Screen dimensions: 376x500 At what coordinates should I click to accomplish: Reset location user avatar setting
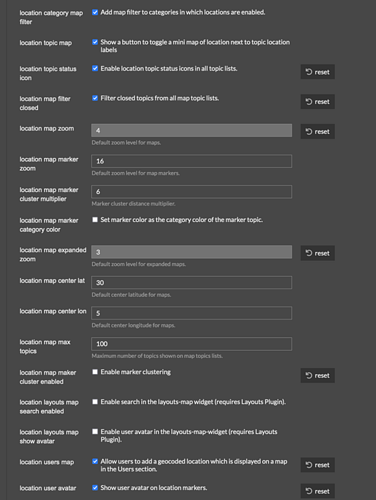(318, 491)
